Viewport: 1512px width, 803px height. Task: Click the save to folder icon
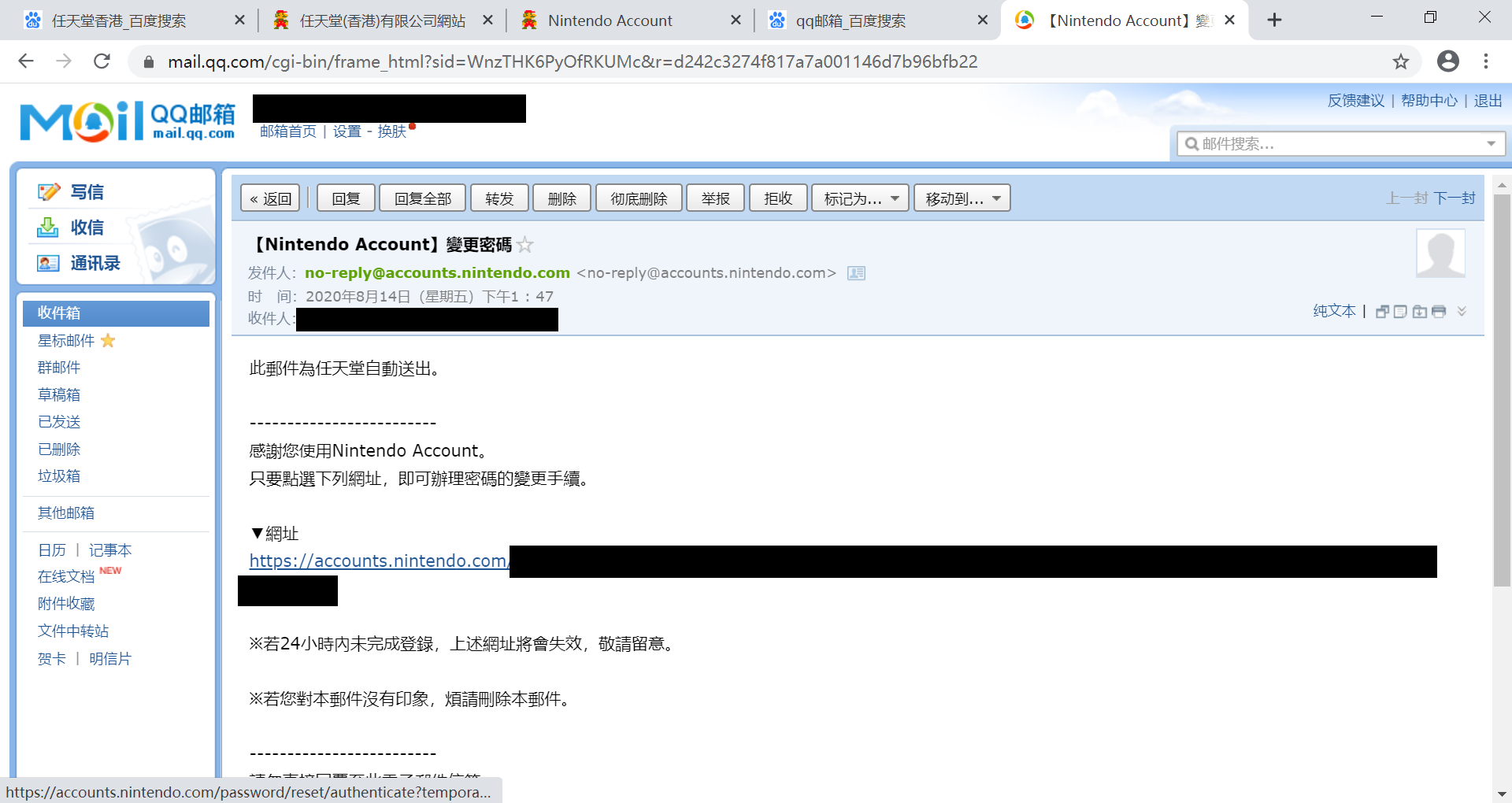tap(1419, 312)
